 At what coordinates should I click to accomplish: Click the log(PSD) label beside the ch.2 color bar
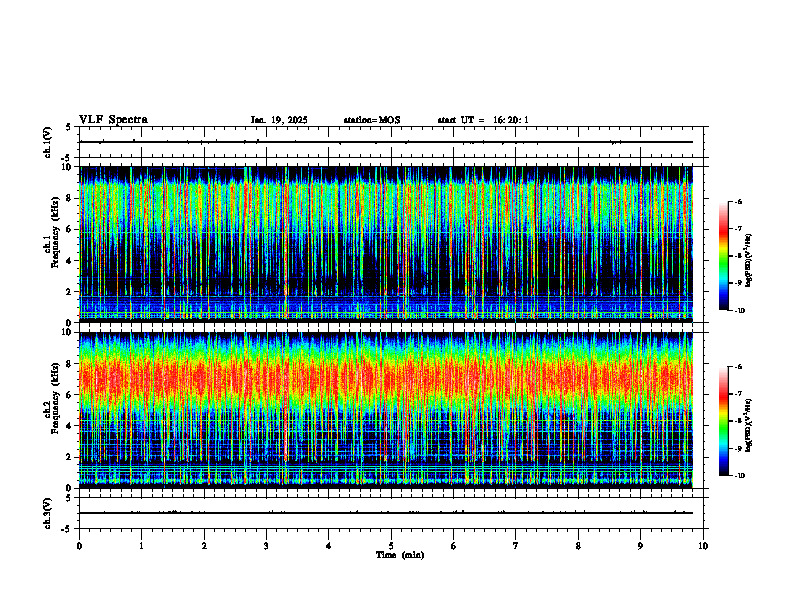coord(749,425)
